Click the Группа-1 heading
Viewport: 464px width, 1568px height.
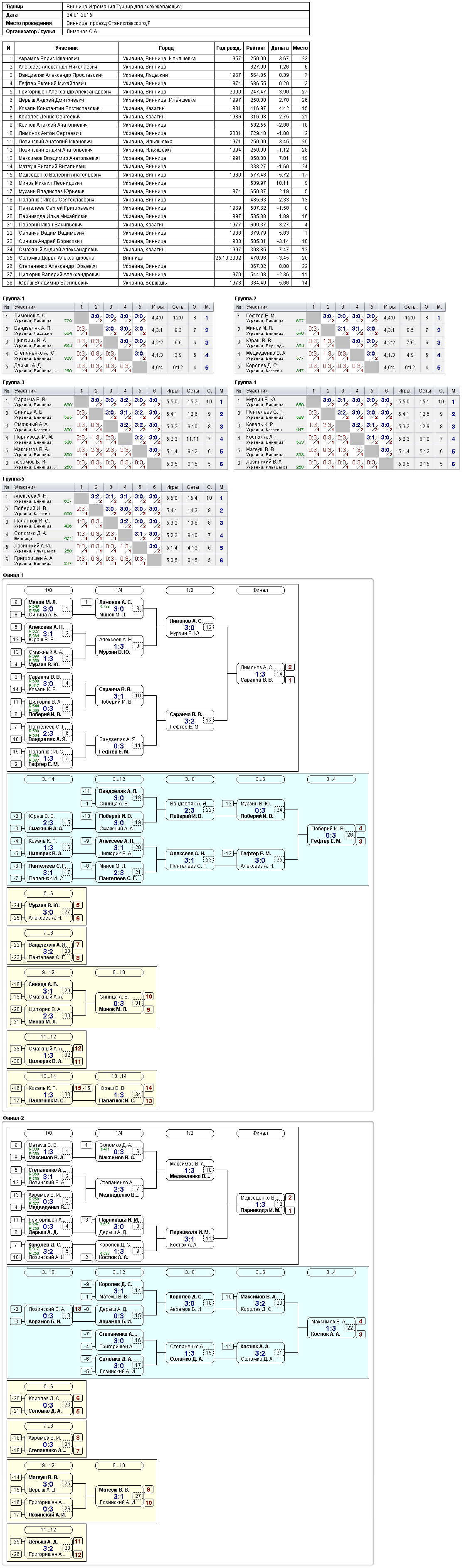(x=13, y=299)
